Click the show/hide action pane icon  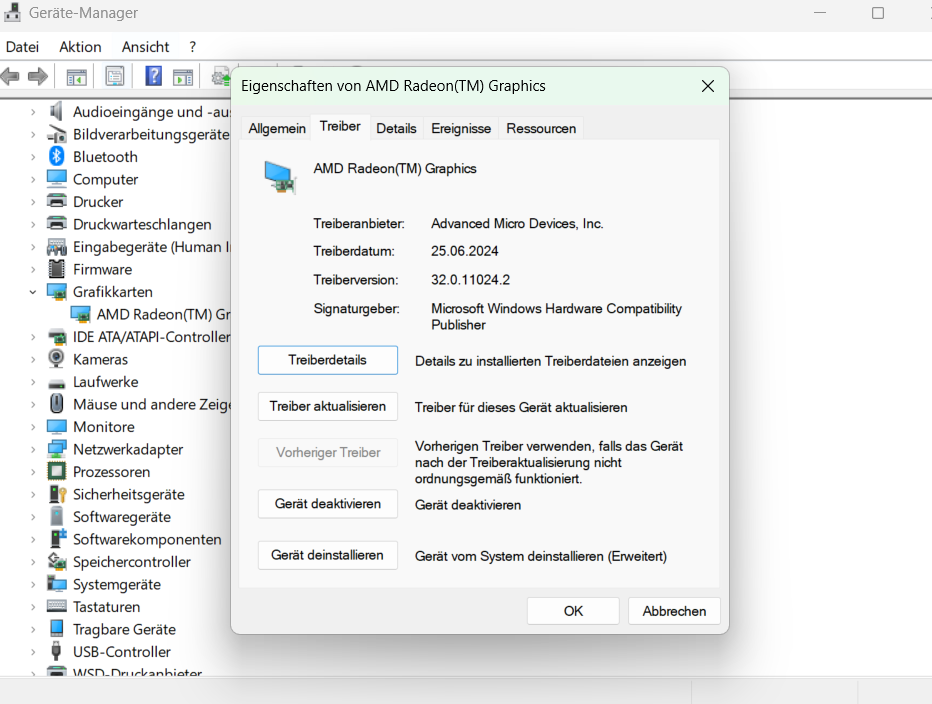pyautogui.click(x=183, y=77)
